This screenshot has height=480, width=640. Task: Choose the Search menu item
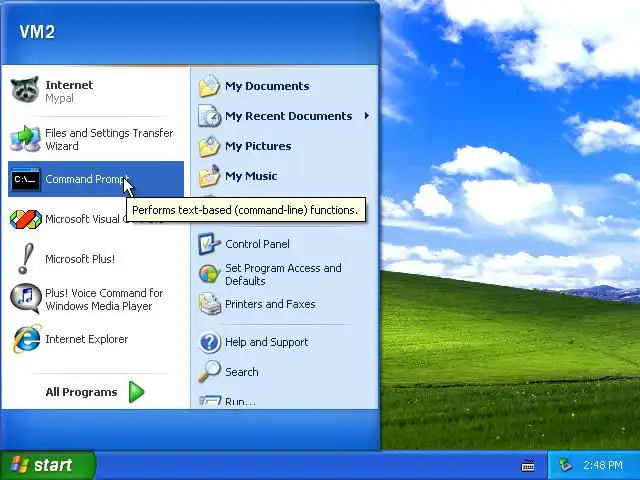click(284, 372)
